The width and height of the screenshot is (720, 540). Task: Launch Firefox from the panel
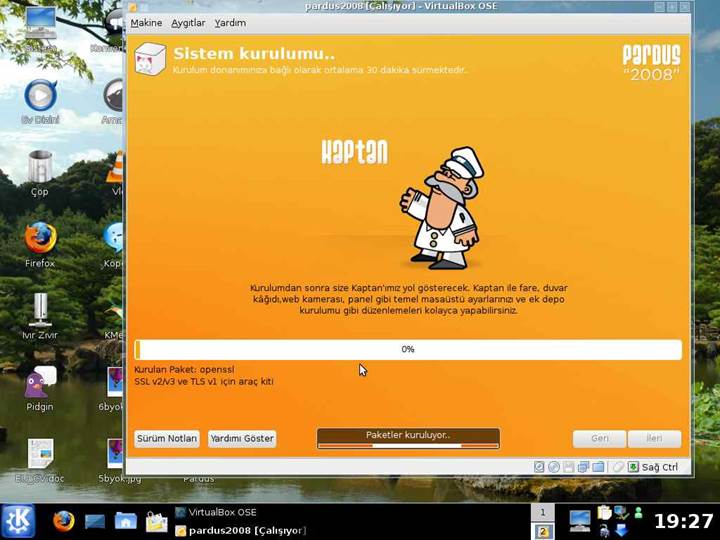63,522
